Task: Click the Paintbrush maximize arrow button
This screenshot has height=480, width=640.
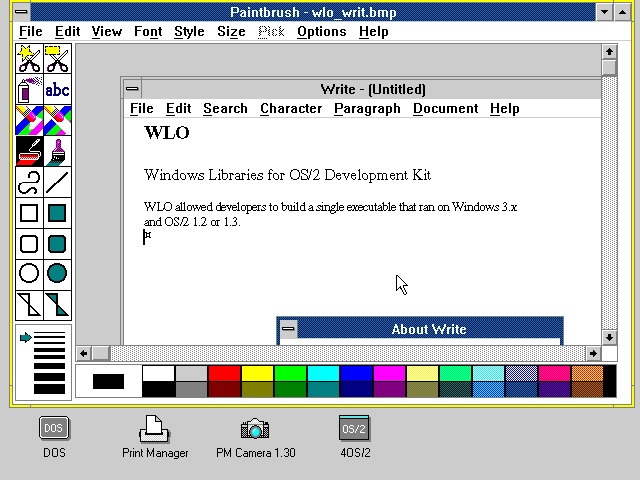Action: (x=622, y=12)
